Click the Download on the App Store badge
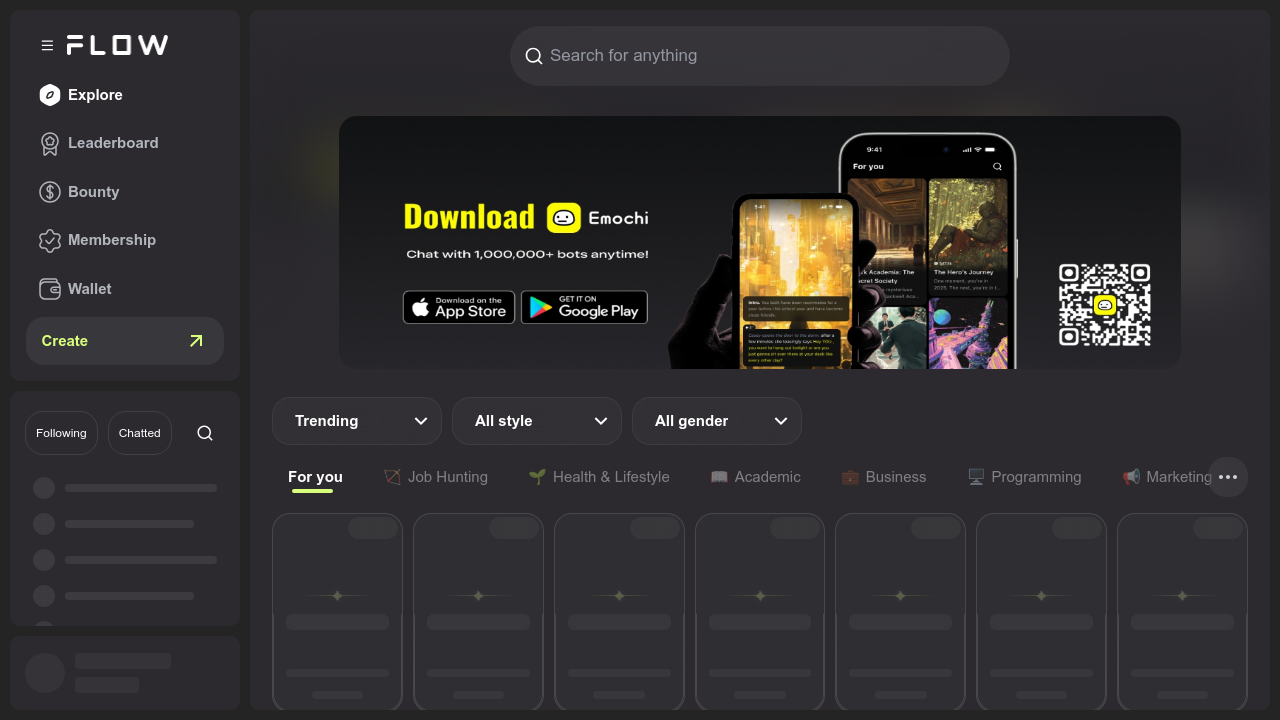 (x=458, y=307)
